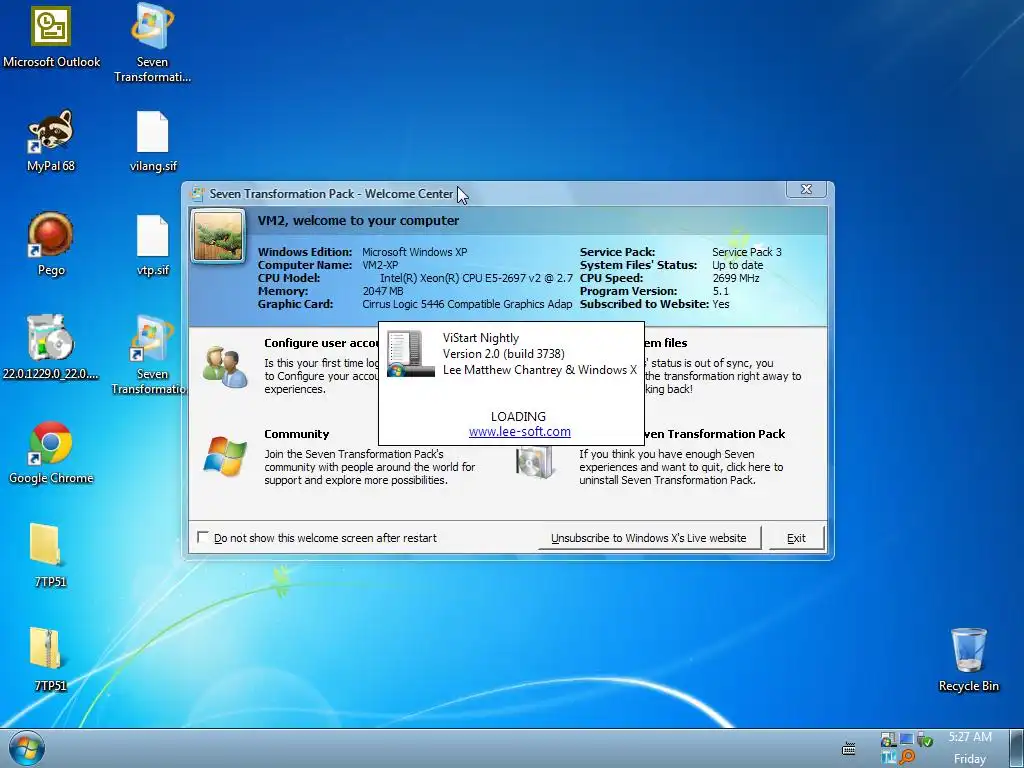Click the 'ViStart Nightly' text in the splash
Screen dimensions: 1024x768
click(481, 338)
